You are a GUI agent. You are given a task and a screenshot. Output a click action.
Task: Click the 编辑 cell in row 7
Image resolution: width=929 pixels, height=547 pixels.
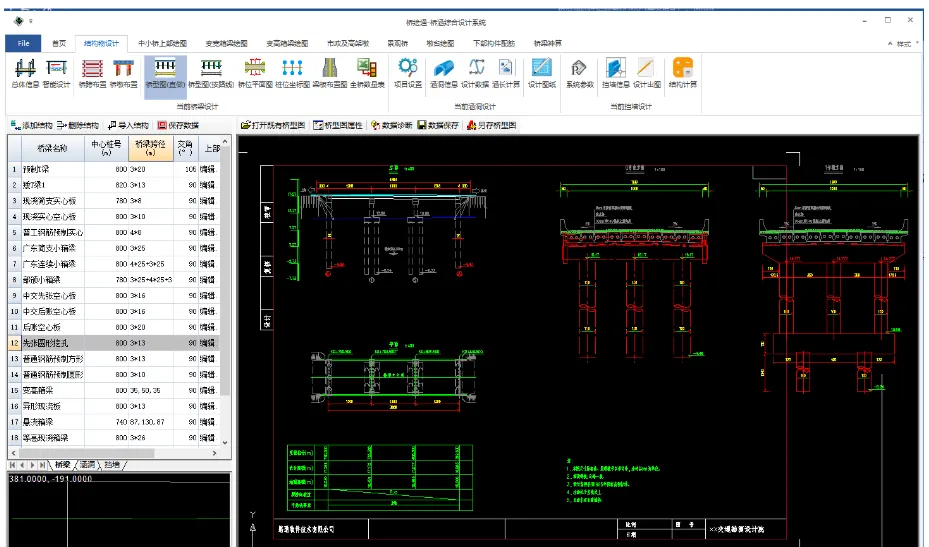[208, 264]
